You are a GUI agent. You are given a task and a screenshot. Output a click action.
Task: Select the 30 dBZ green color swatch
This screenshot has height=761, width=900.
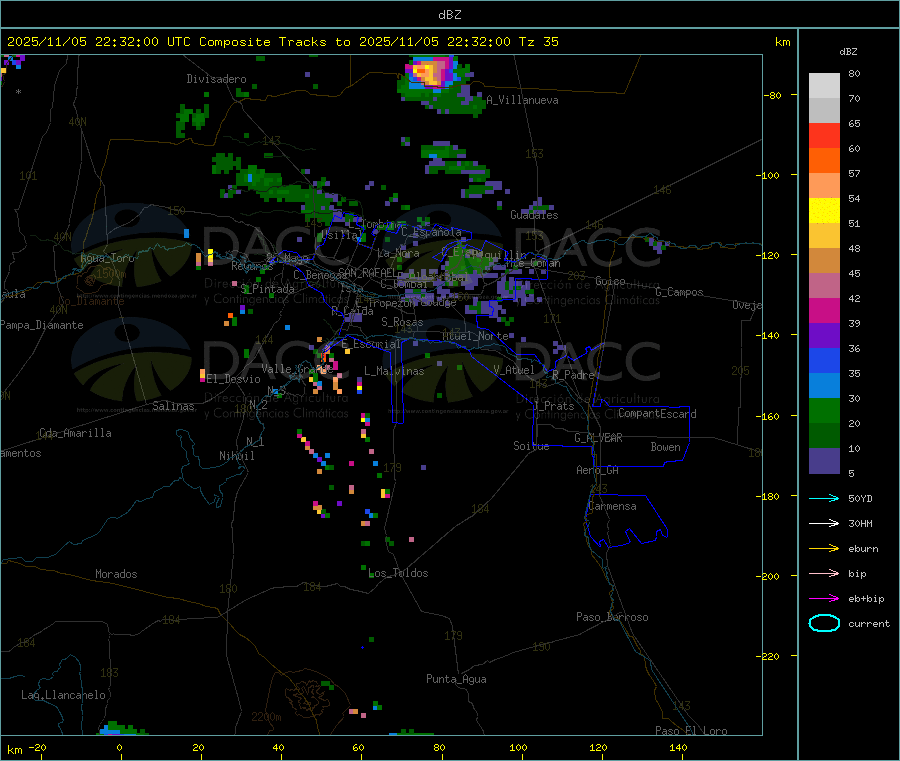point(824,410)
